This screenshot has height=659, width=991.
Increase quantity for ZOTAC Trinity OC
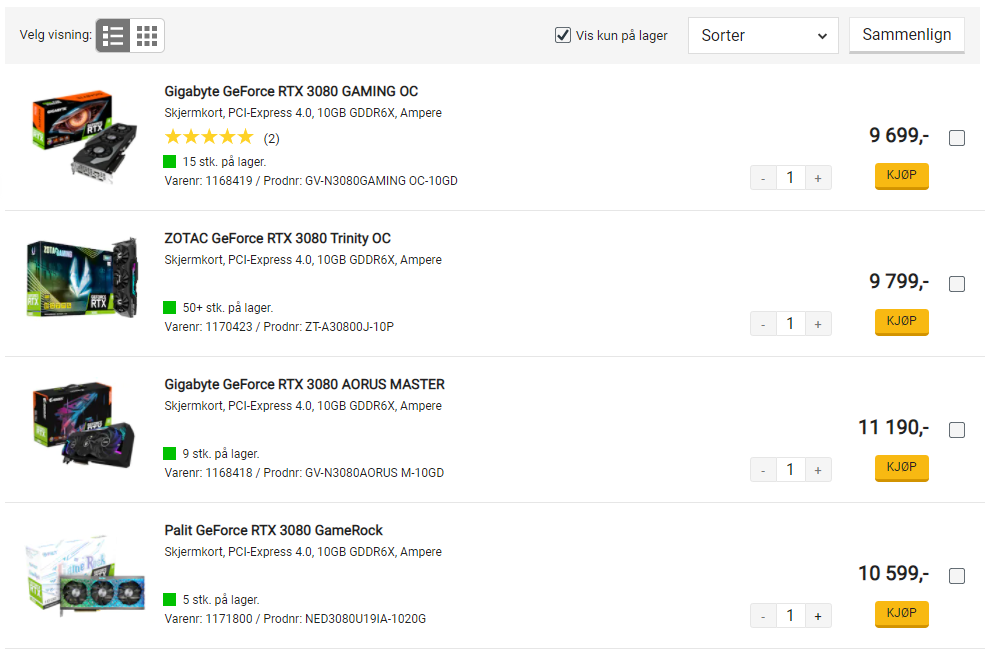point(818,324)
